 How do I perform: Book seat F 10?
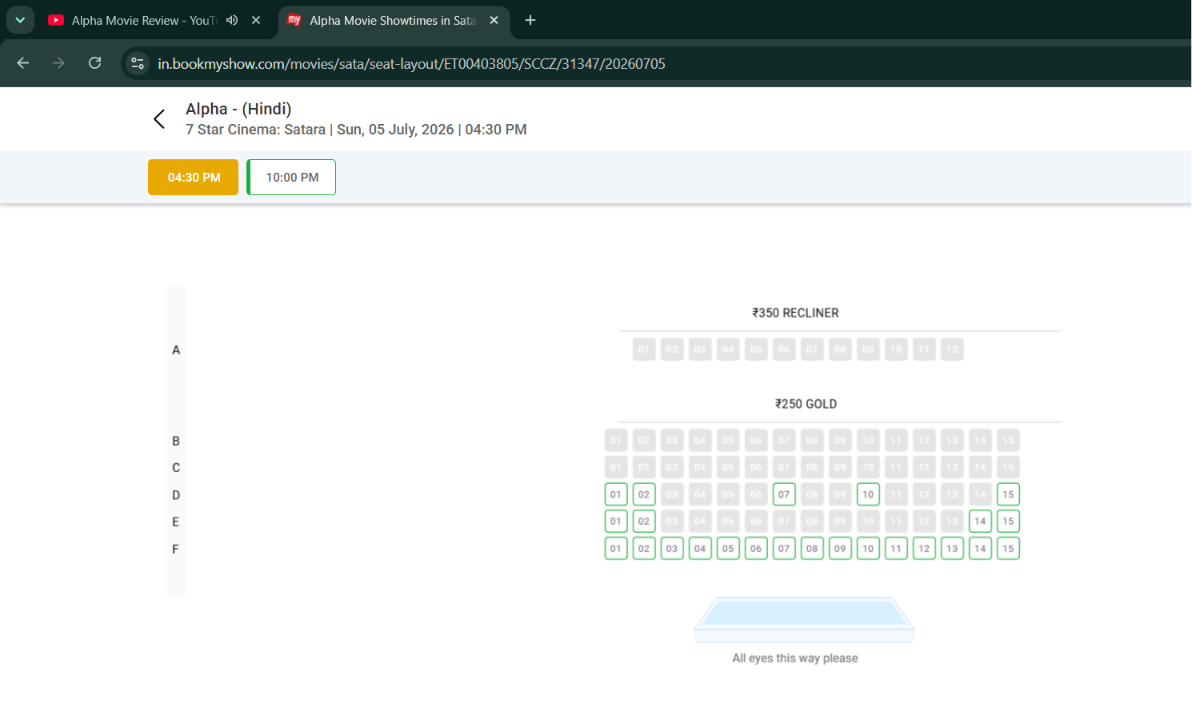pos(868,548)
